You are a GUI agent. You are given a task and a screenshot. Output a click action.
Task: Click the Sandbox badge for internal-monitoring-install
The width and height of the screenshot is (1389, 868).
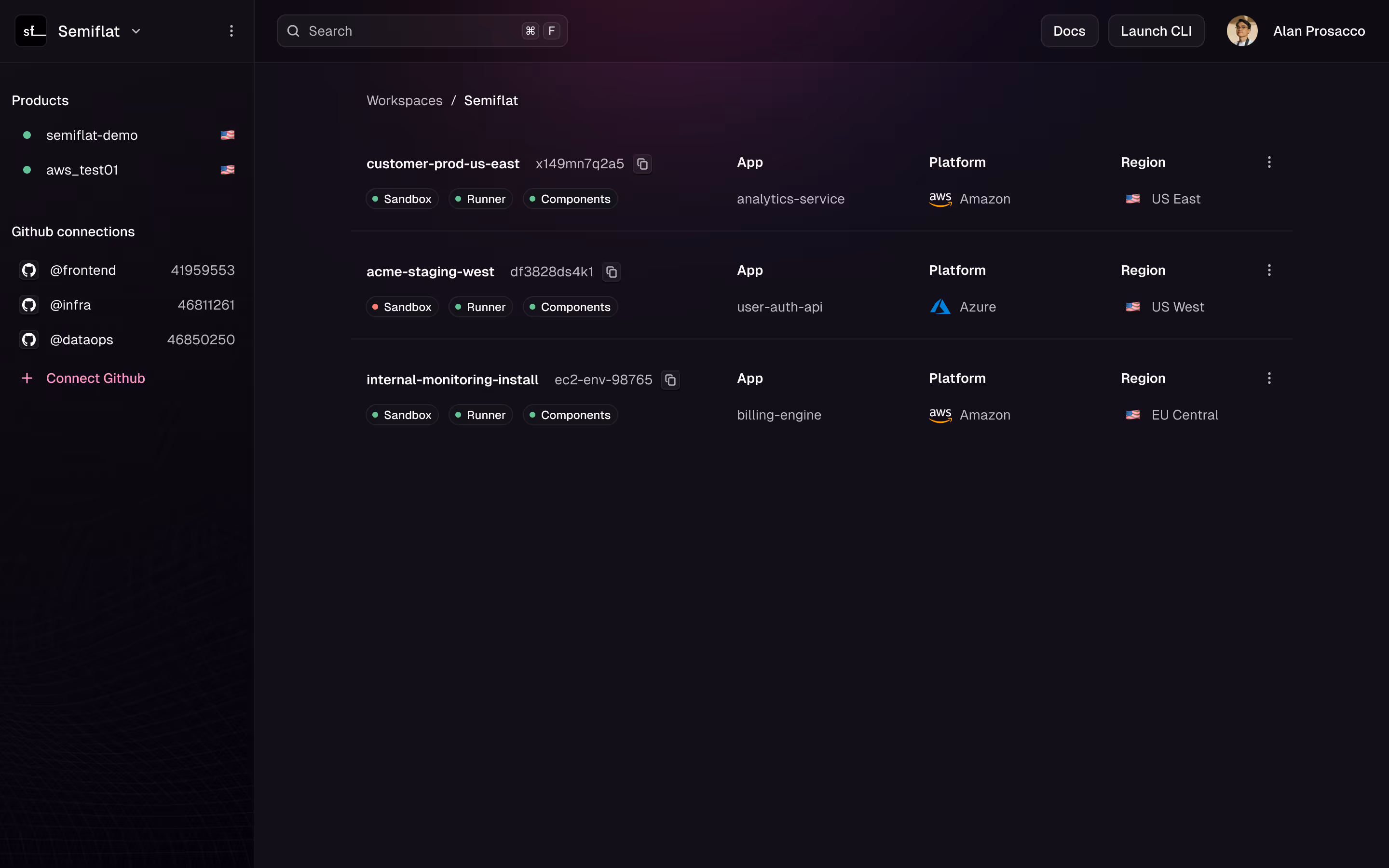[x=402, y=415]
